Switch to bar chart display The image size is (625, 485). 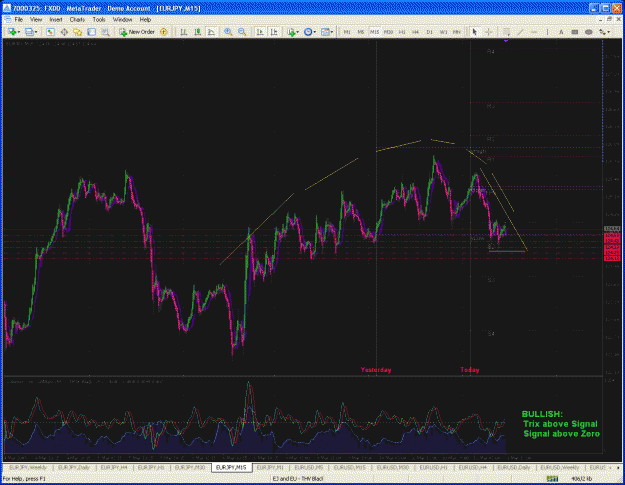(184, 32)
